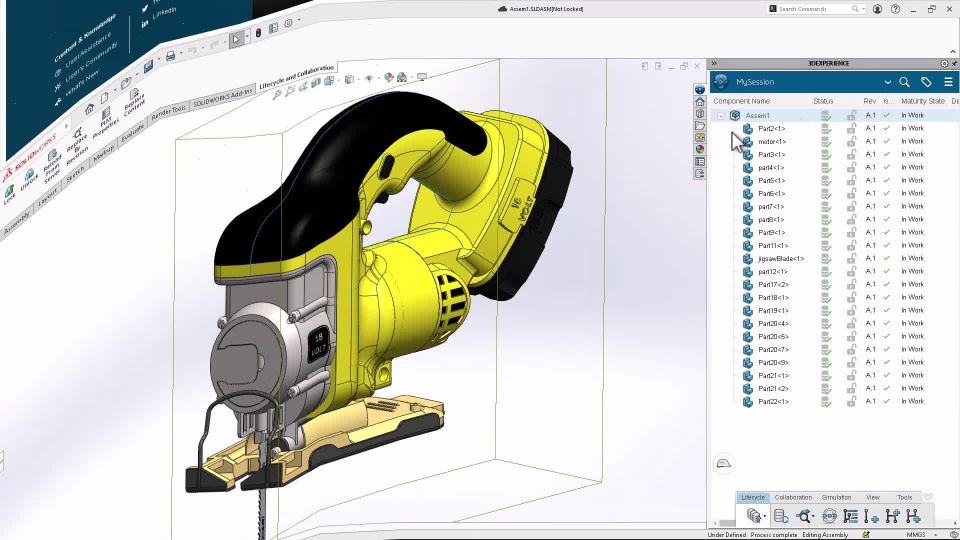This screenshot has height=540, width=960.
Task: Click the tag icon in MySession header
Action: click(x=926, y=82)
